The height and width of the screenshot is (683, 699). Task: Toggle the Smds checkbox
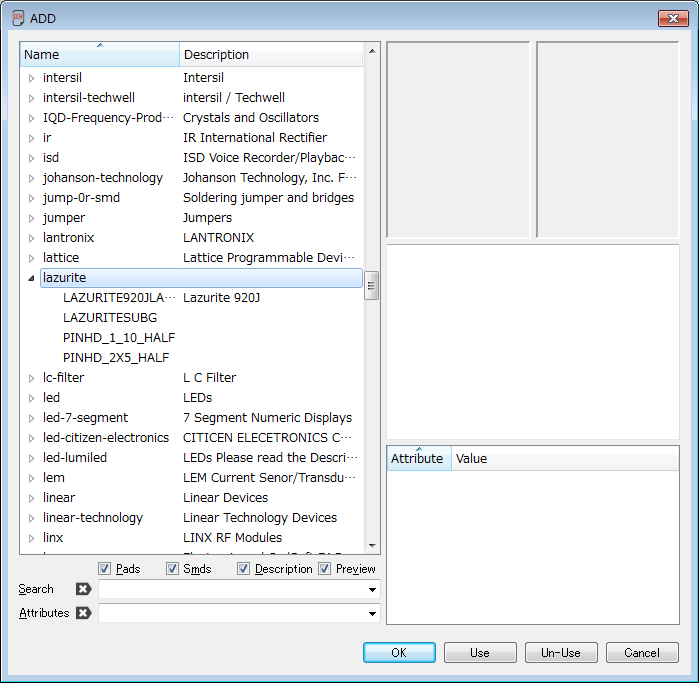tap(172, 569)
